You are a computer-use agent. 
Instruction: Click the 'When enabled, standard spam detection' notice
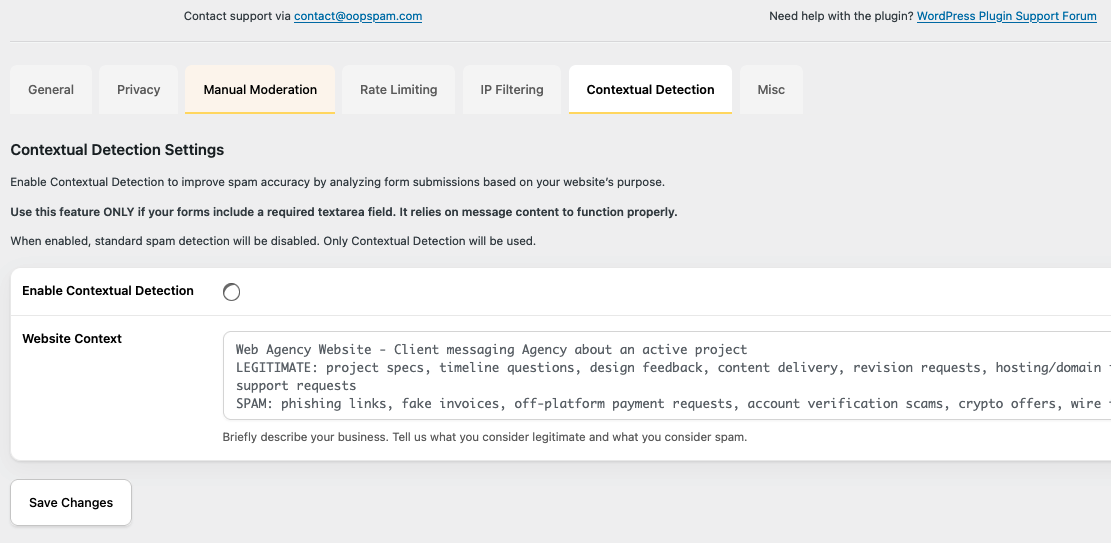tap(273, 241)
